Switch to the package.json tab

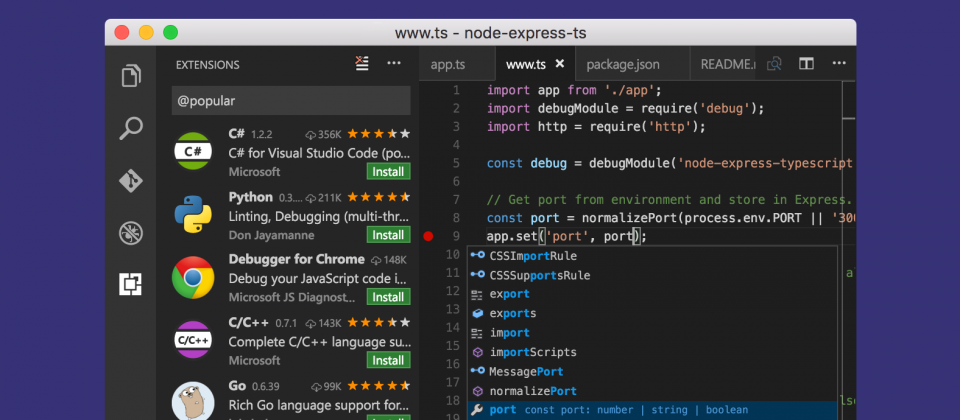625,65
